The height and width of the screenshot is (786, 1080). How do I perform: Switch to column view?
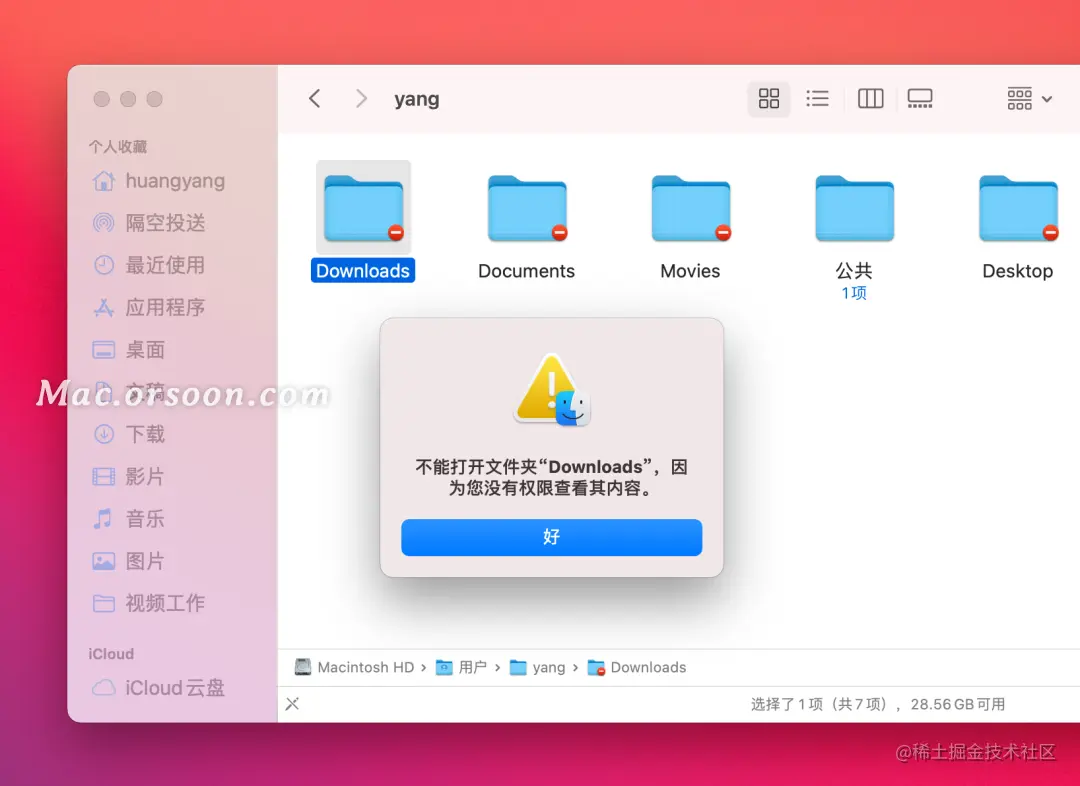(x=871, y=99)
